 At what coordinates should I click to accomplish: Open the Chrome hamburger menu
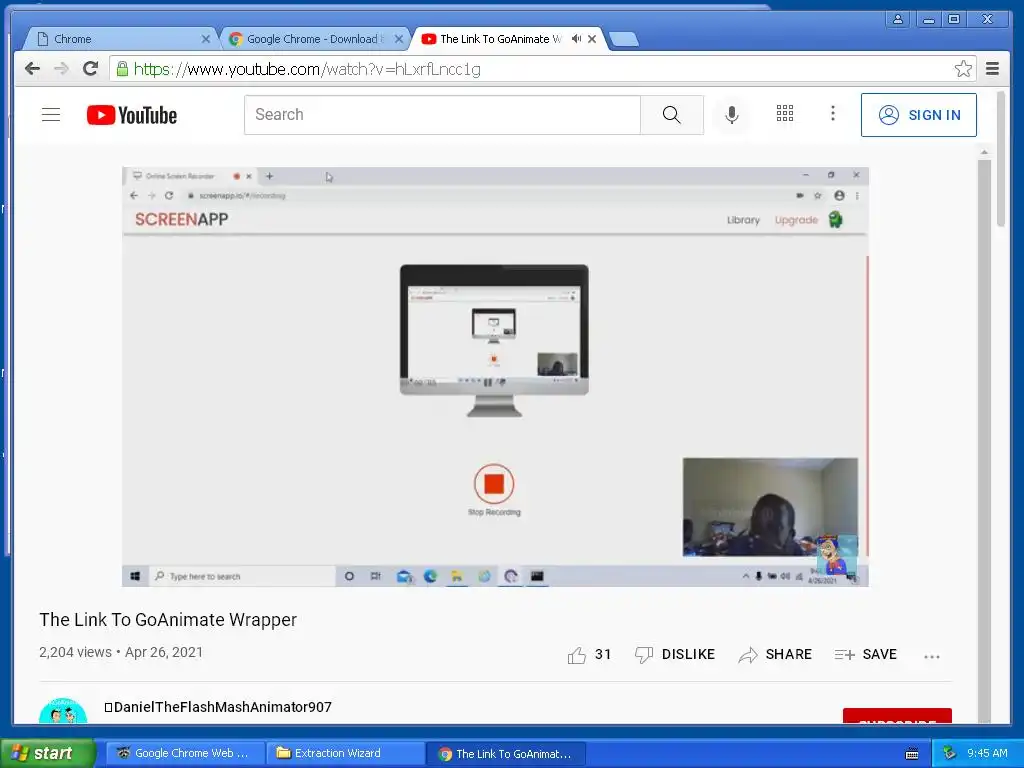(992, 69)
